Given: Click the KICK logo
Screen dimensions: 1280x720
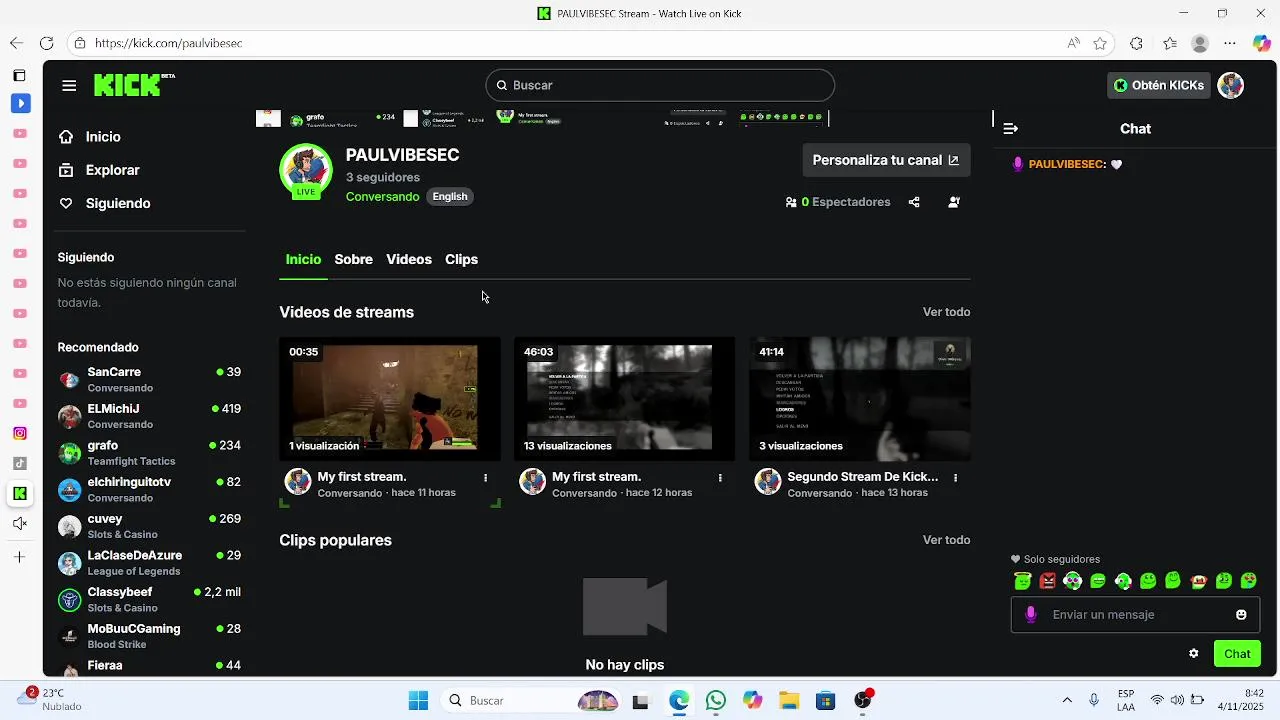Looking at the screenshot, I should (134, 85).
